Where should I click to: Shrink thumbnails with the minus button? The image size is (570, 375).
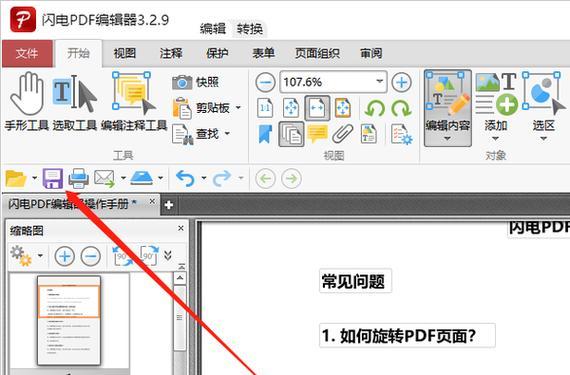pos(91,256)
